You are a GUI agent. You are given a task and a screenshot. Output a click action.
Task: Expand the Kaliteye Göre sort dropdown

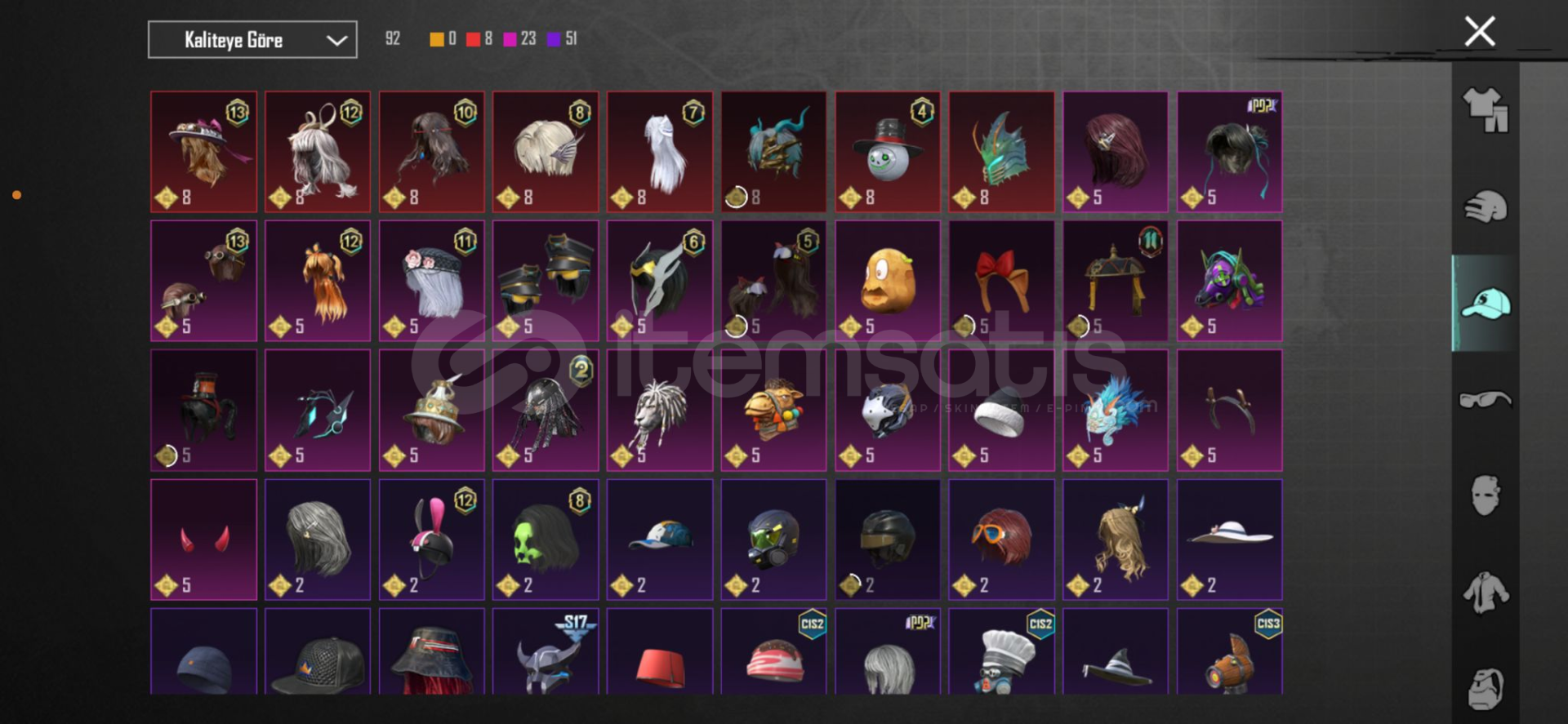pyautogui.click(x=252, y=39)
